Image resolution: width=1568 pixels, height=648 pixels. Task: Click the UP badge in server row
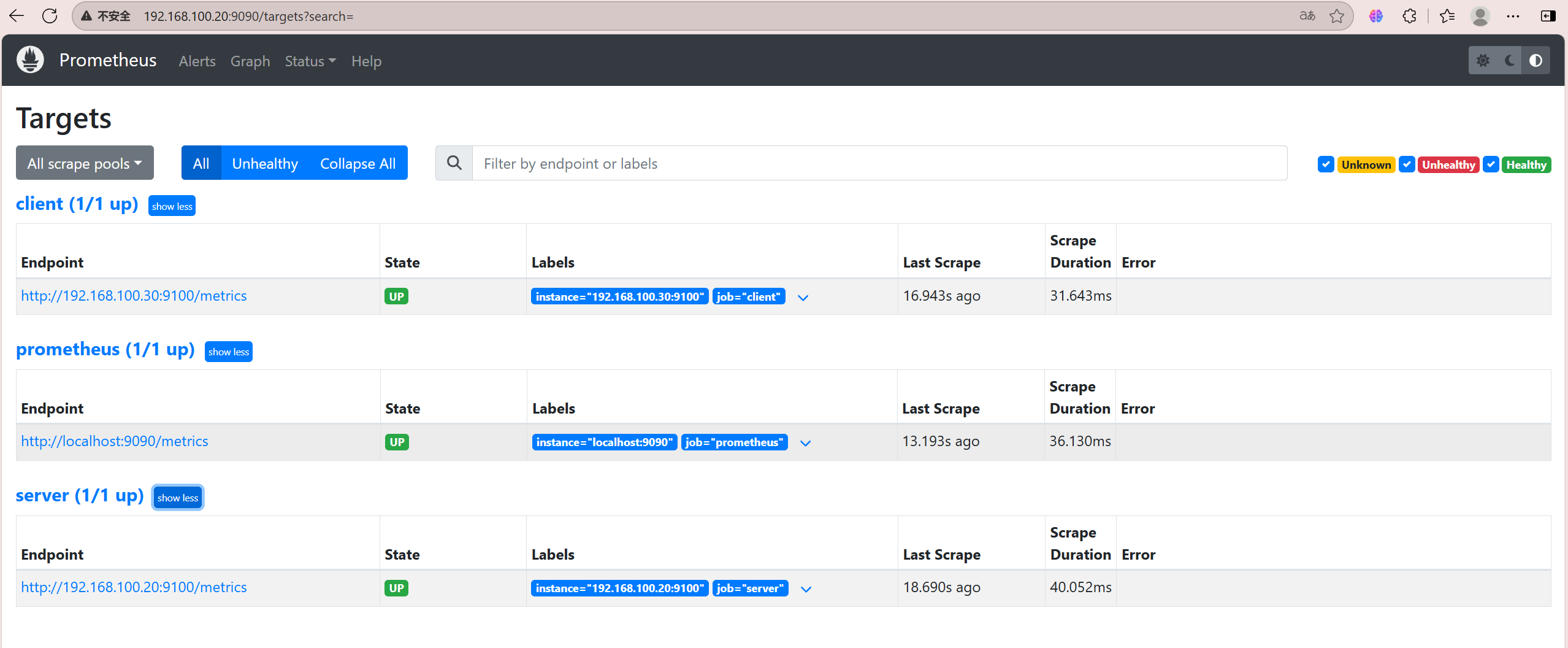[x=397, y=588]
